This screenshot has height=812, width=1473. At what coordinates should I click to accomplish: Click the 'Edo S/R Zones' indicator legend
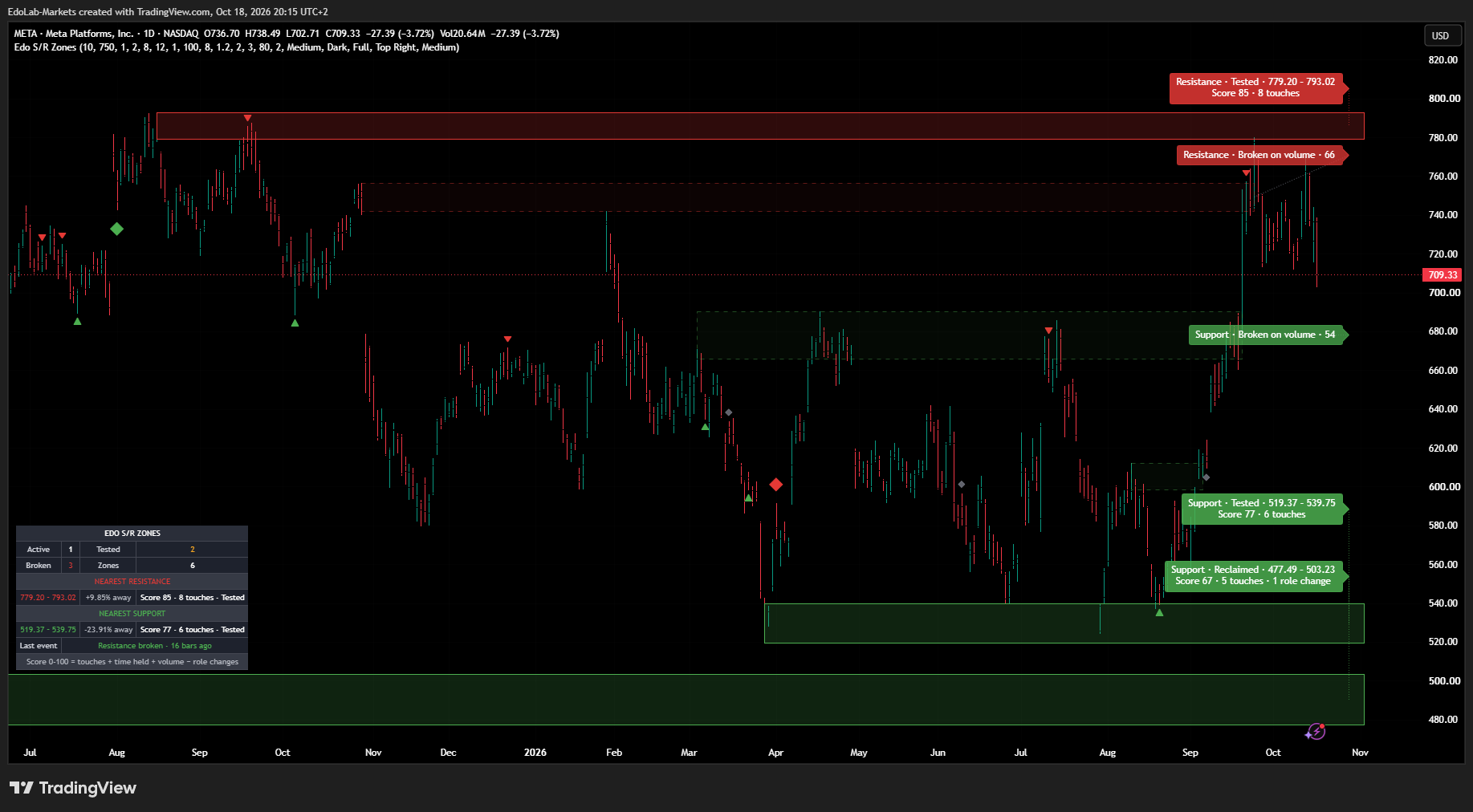click(x=237, y=47)
